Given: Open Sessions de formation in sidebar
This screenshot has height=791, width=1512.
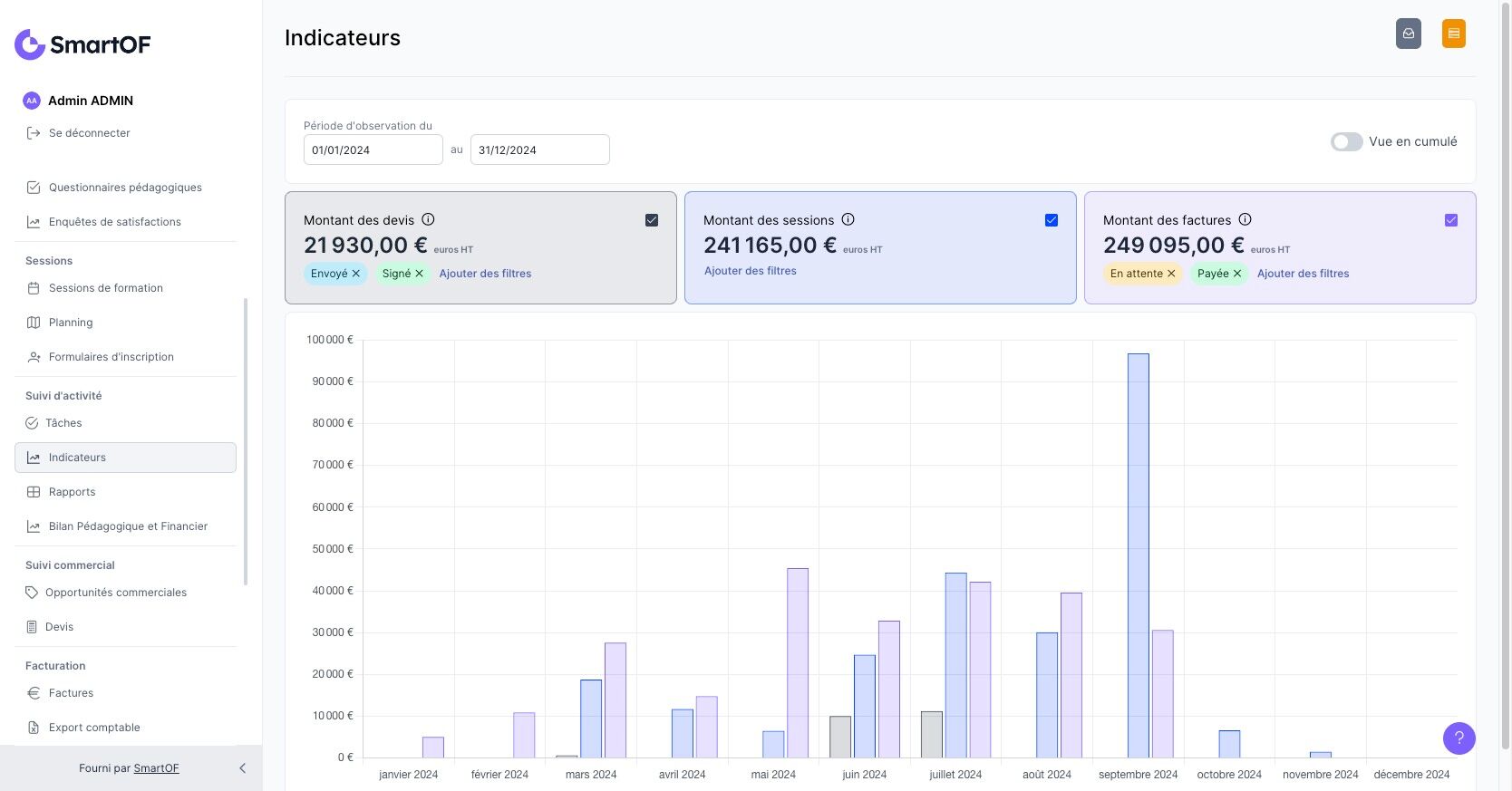Looking at the screenshot, I should tap(105, 288).
